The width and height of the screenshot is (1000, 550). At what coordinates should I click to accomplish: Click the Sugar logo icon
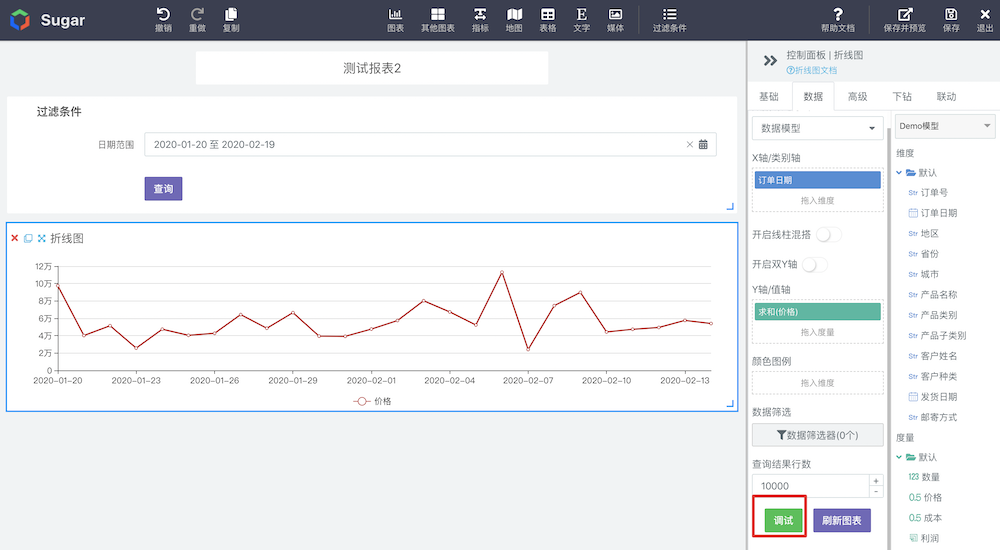(x=20, y=20)
